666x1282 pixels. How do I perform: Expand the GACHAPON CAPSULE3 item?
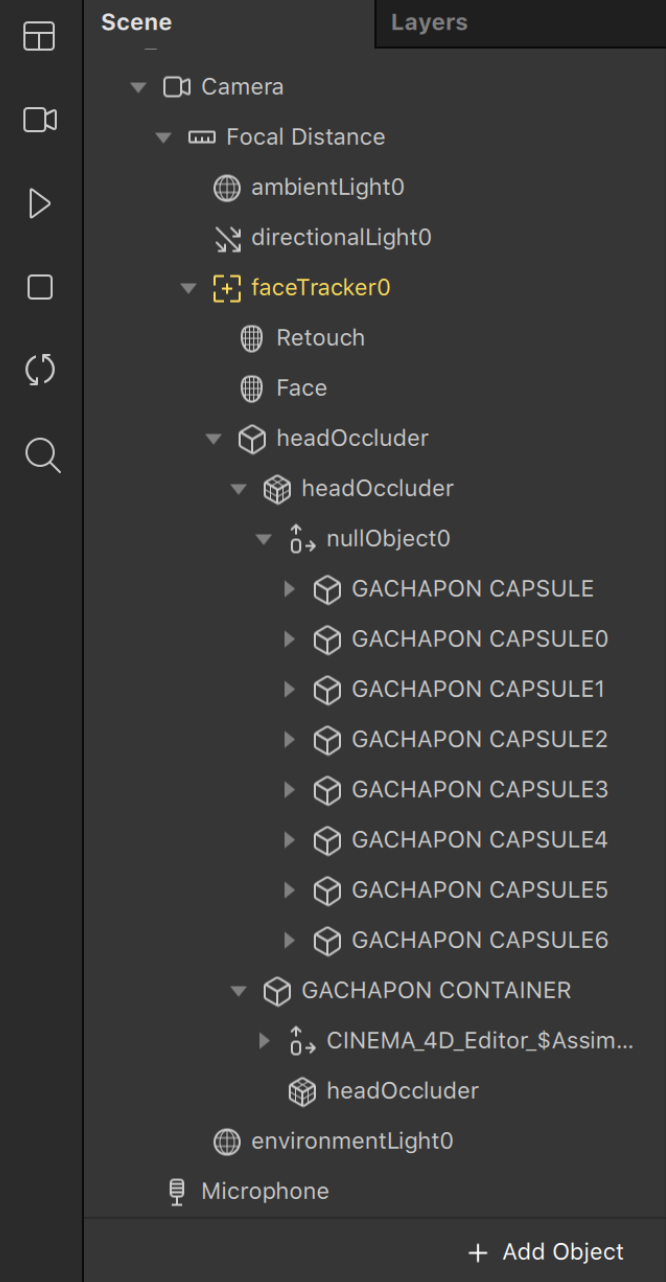click(x=289, y=790)
